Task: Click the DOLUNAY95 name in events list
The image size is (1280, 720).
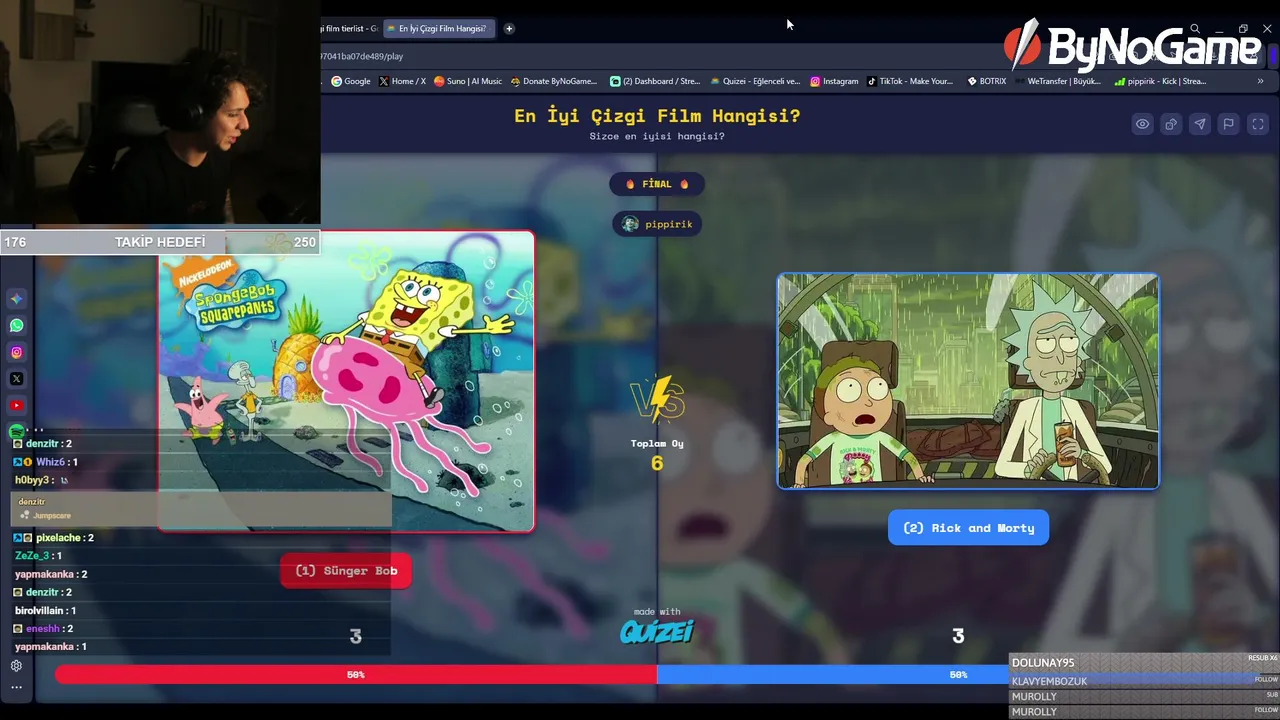Action: pyautogui.click(x=1043, y=663)
